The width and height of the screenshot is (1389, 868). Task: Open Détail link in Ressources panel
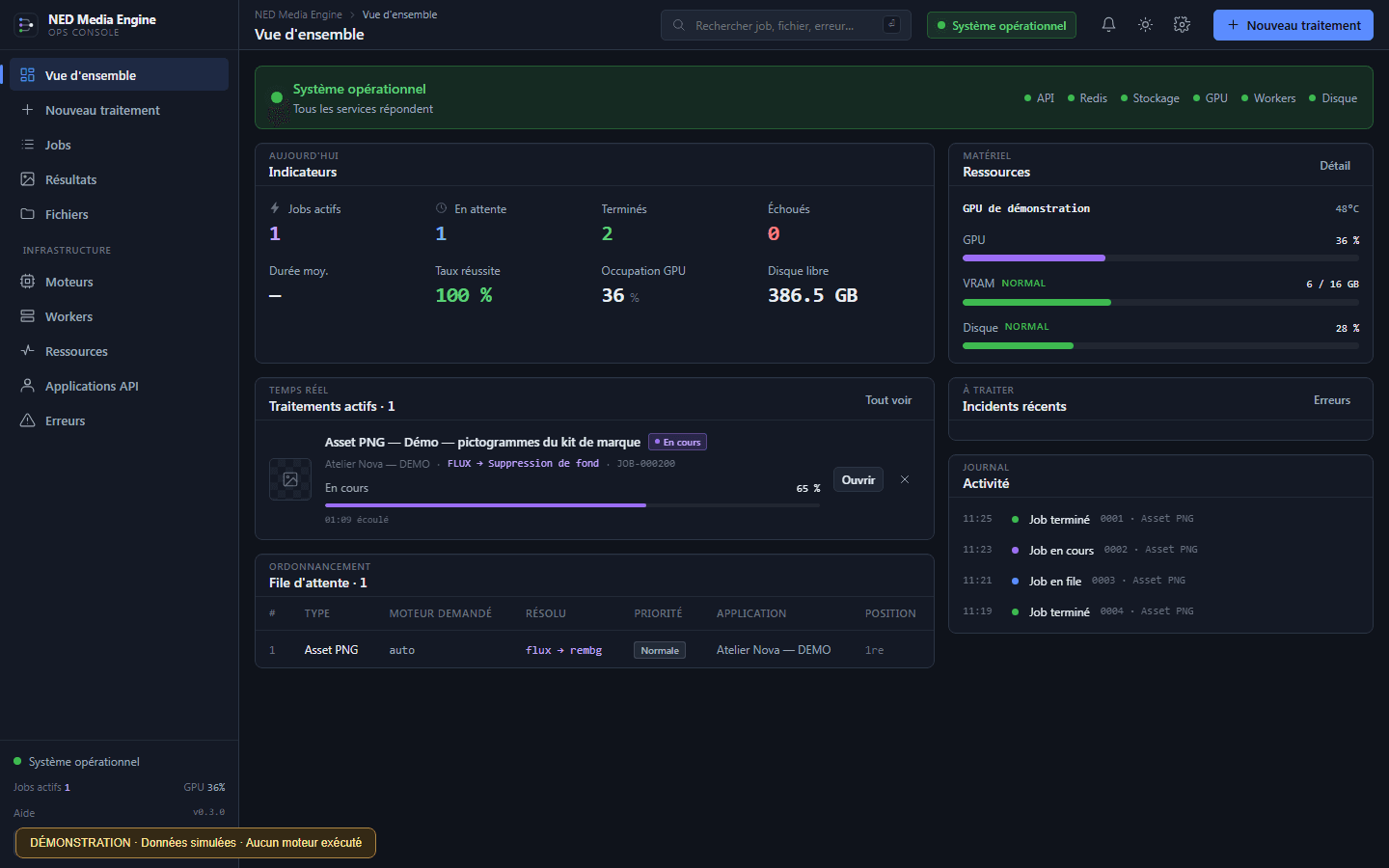point(1335,166)
